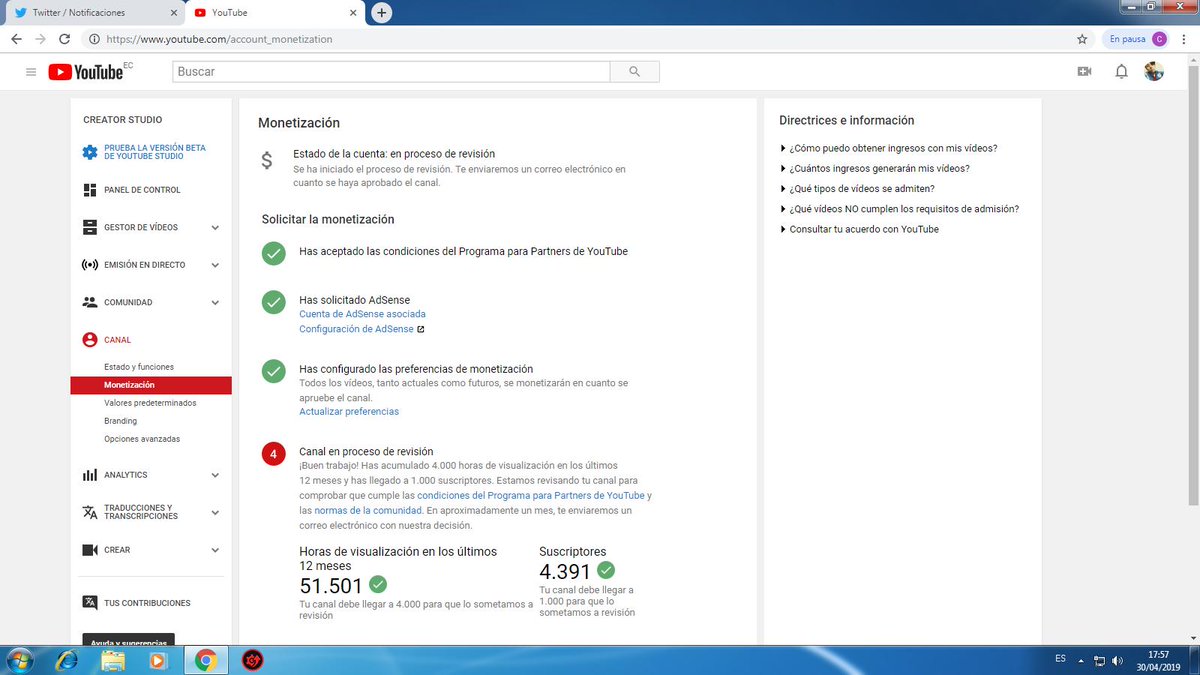
Task: Click into the Buscar search field
Action: pyautogui.click(x=391, y=72)
